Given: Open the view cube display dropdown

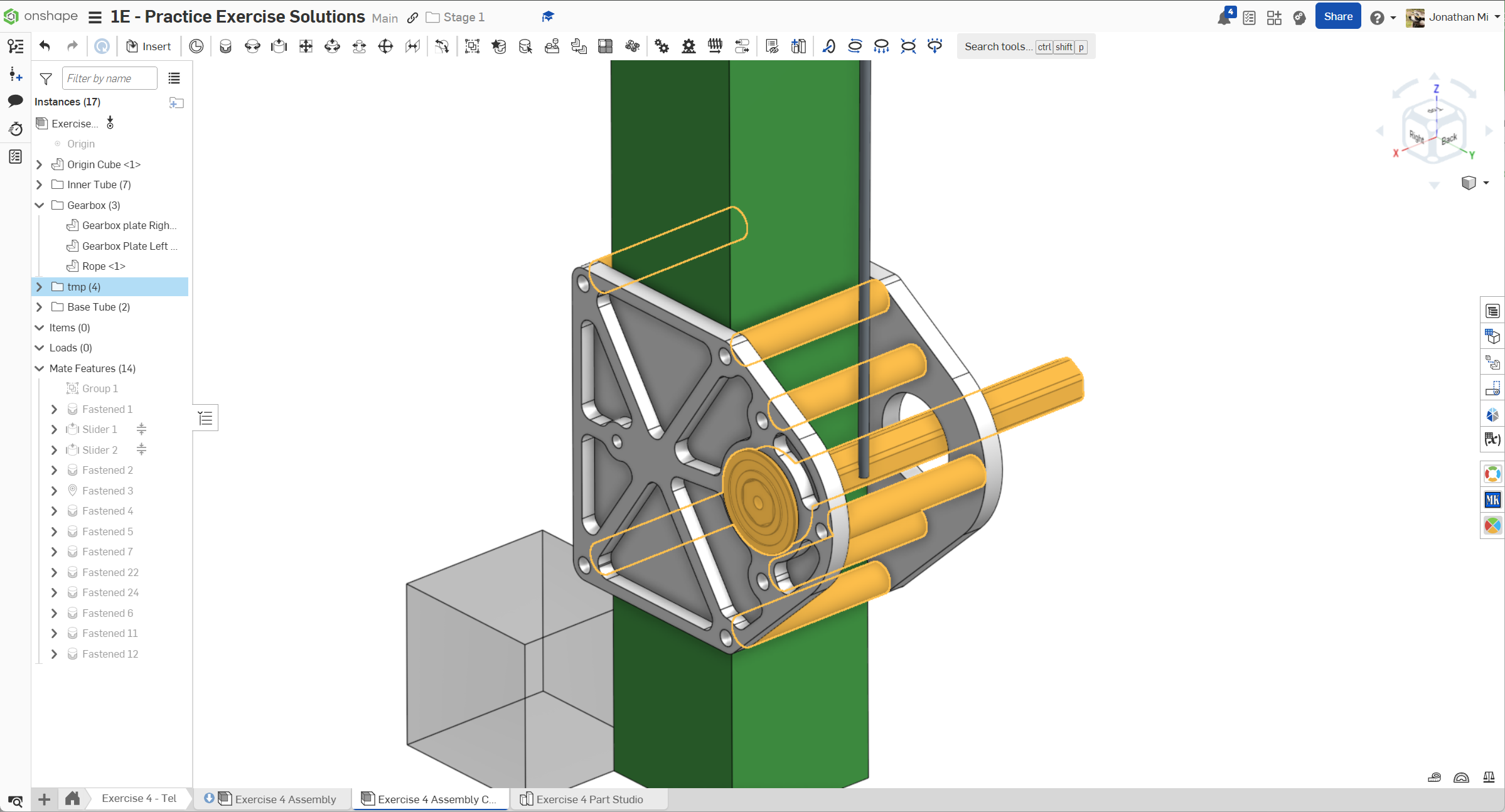Looking at the screenshot, I should (x=1486, y=183).
